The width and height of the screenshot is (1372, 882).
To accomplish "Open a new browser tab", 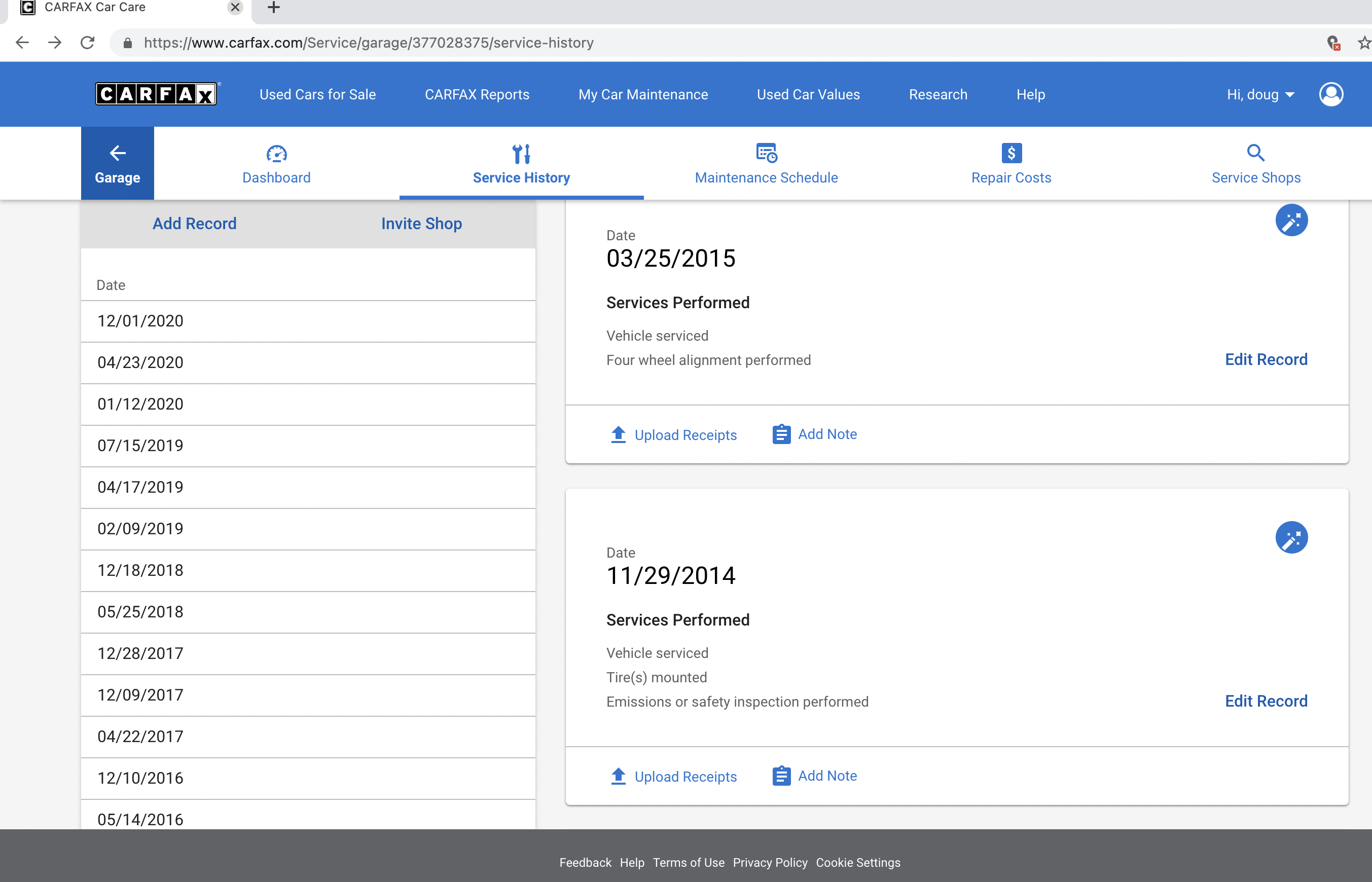I will pyautogui.click(x=274, y=8).
